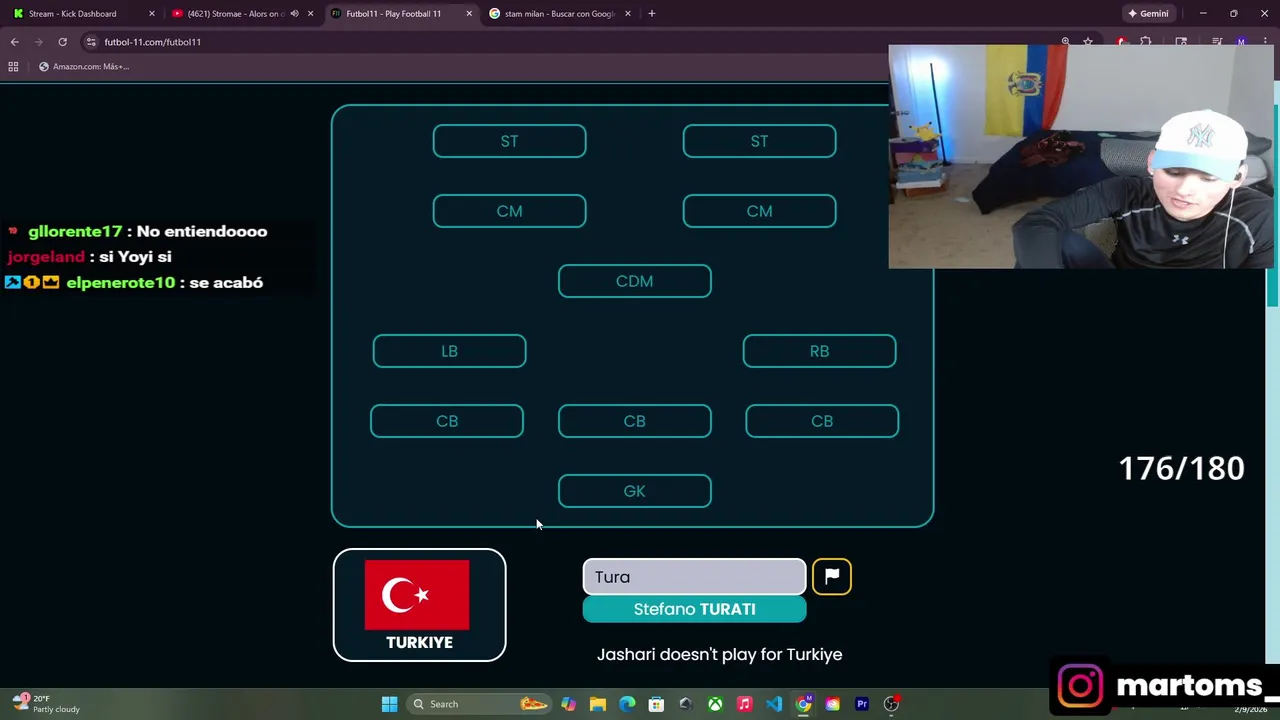Switch to Chrome in the taskbar

tap(803, 704)
